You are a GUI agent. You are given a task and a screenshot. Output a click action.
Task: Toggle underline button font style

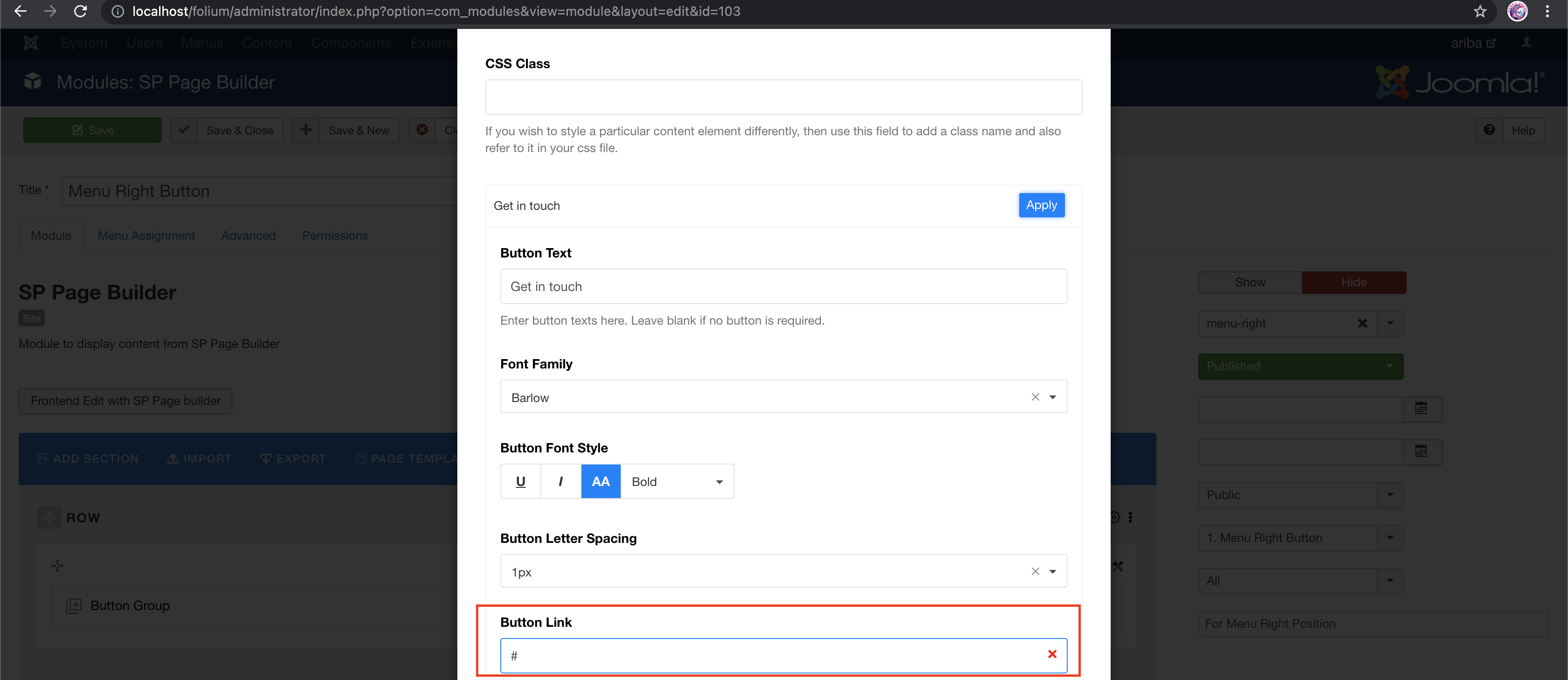point(520,482)
